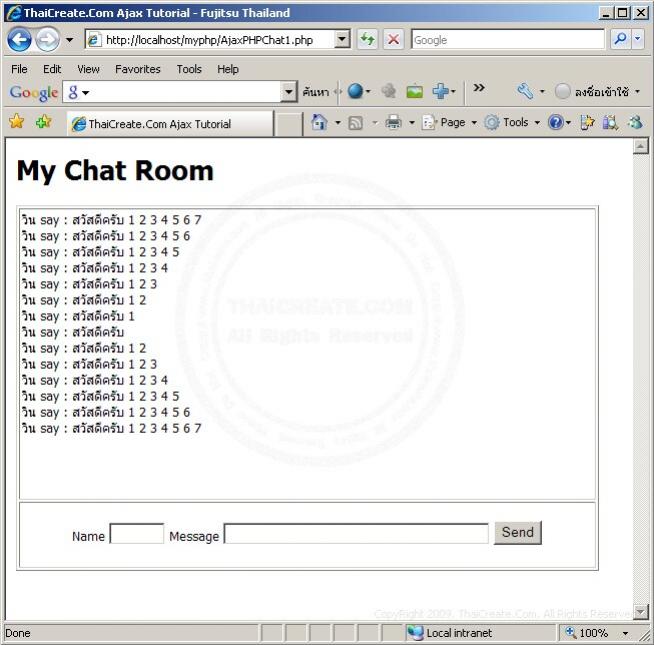
Task: Open the Print options dropdown arrow
Action: [412, 123]
